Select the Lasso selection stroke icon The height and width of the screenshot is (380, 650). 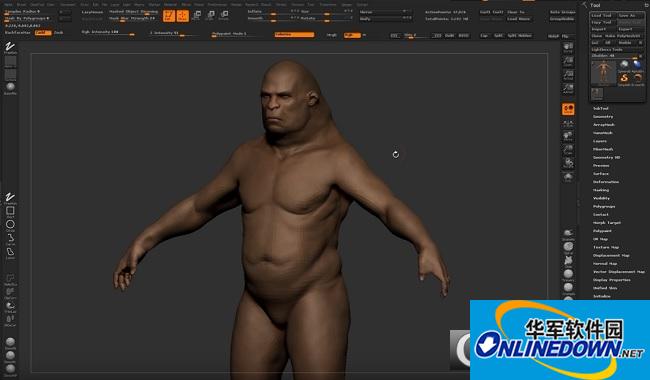coord(10,253)
